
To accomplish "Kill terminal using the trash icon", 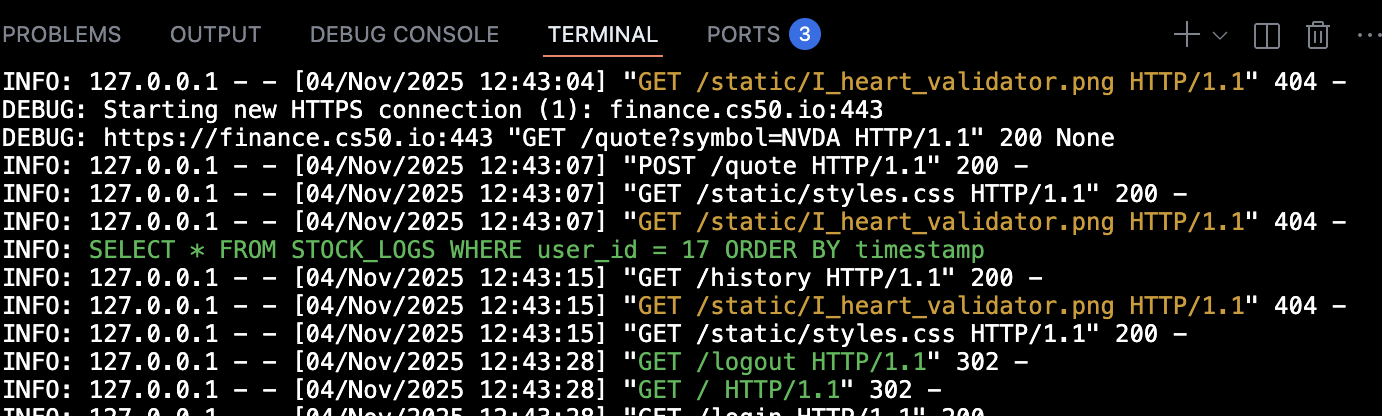I will (x=1318, y=36).
